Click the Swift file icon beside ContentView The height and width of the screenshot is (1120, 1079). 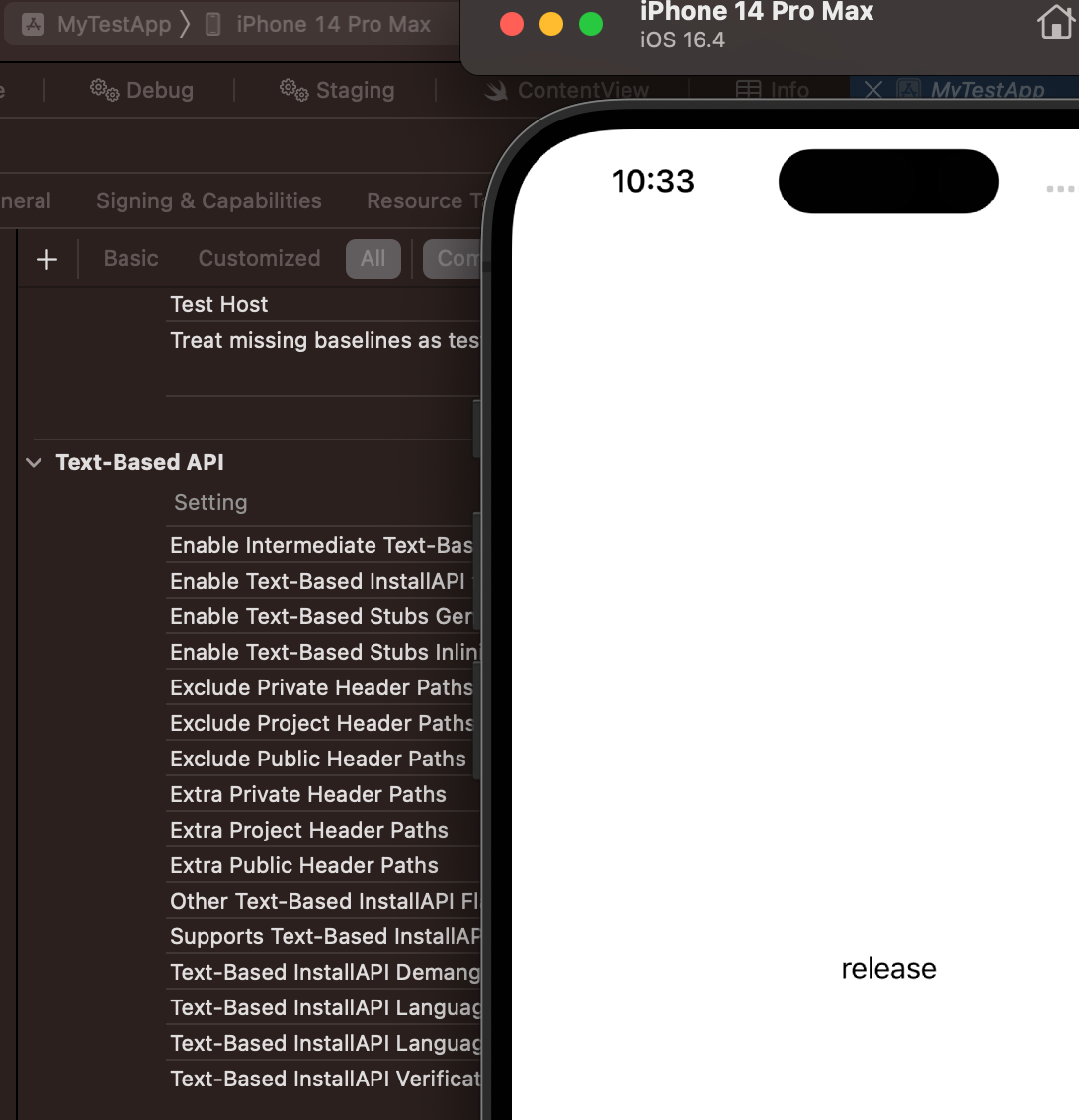(x=496, y=90)
